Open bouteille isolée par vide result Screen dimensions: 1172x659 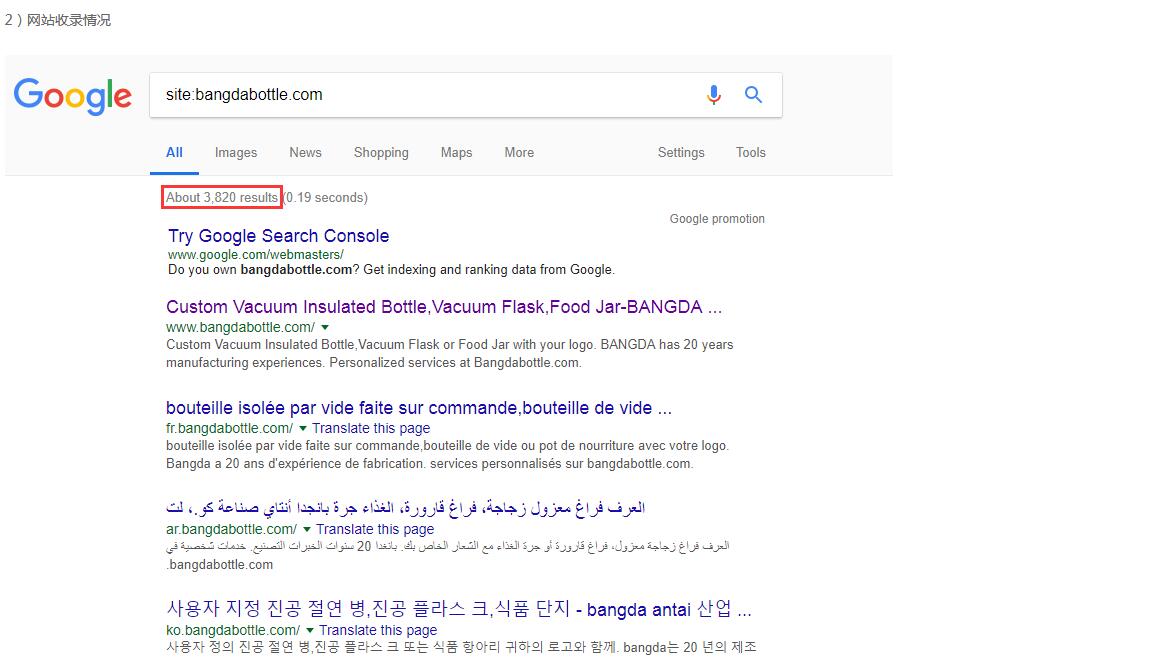point(419,408)
